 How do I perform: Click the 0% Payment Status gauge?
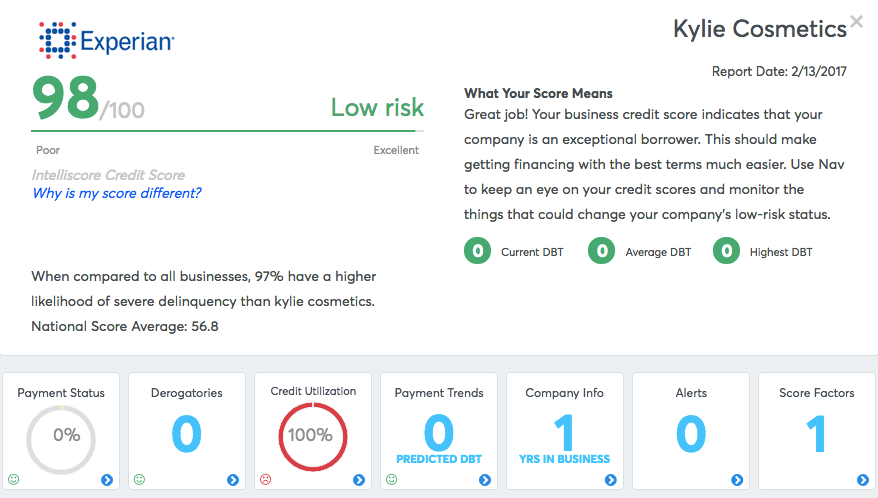point(61,440)
